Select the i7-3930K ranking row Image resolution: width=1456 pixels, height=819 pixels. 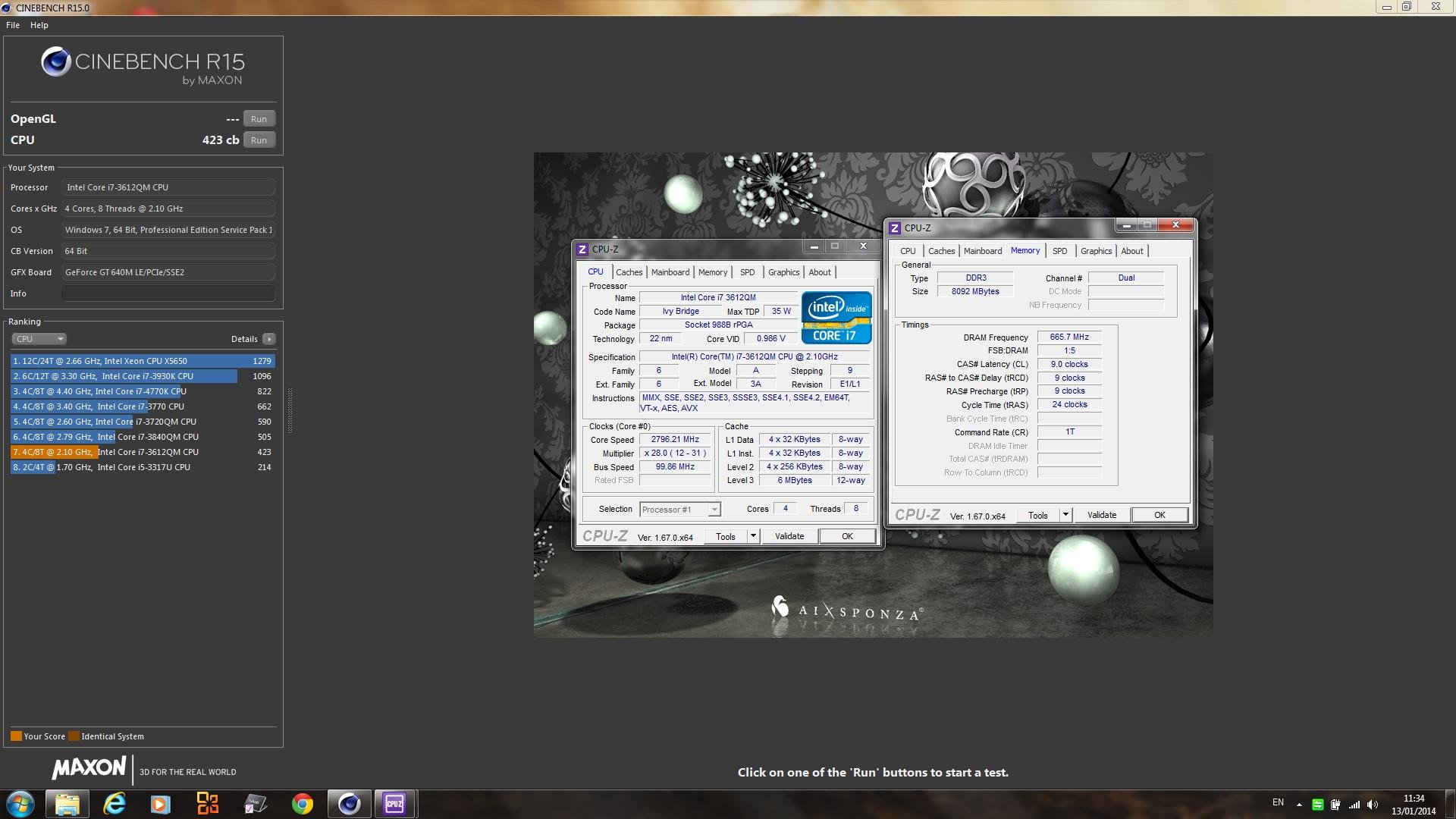[143, 376]
